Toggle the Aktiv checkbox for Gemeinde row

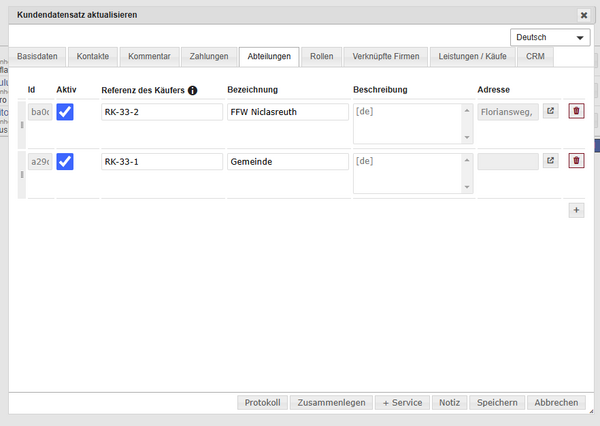pyautogui.click(x=65, y=161)
